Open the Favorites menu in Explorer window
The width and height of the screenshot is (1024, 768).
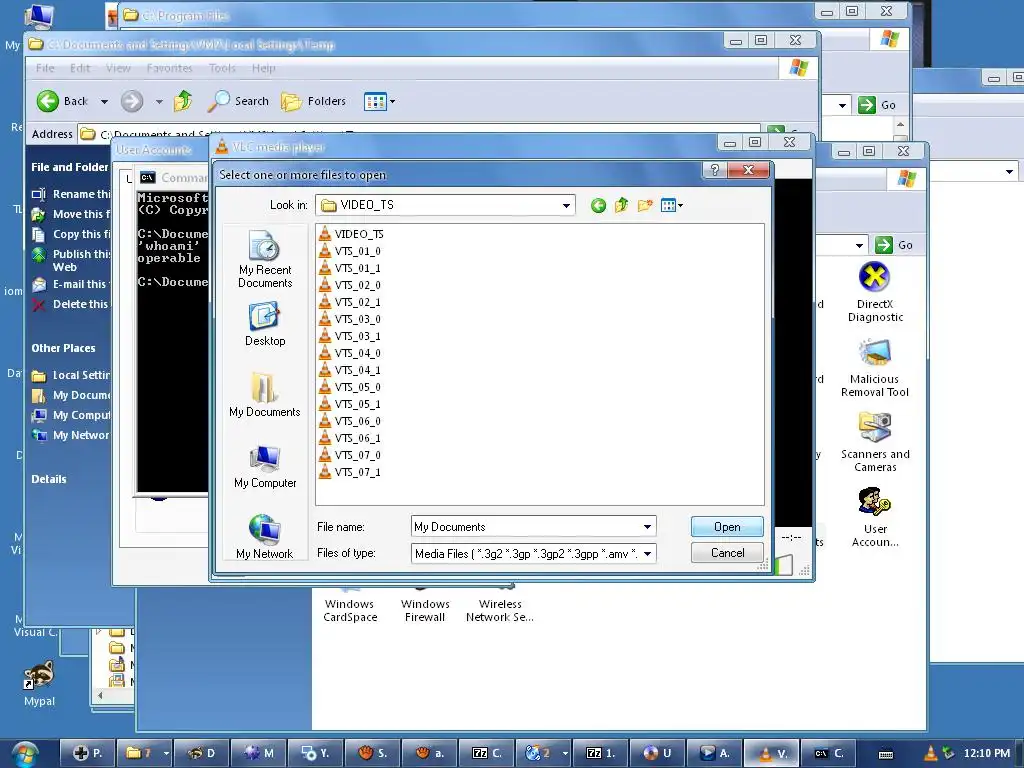(169, 68)
